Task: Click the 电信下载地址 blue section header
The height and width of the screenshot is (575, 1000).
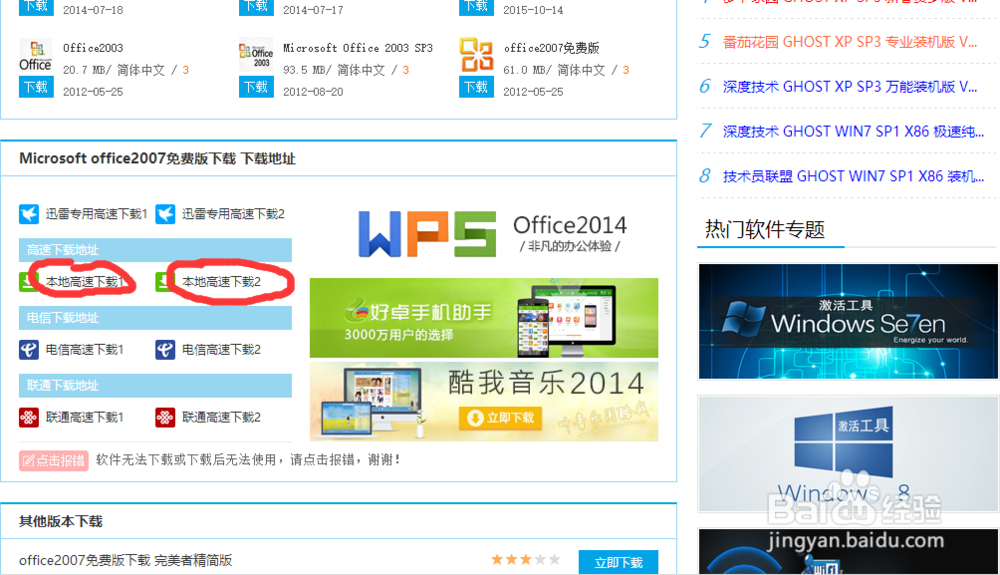Action: pyautogui.click(x=156, y=317)
